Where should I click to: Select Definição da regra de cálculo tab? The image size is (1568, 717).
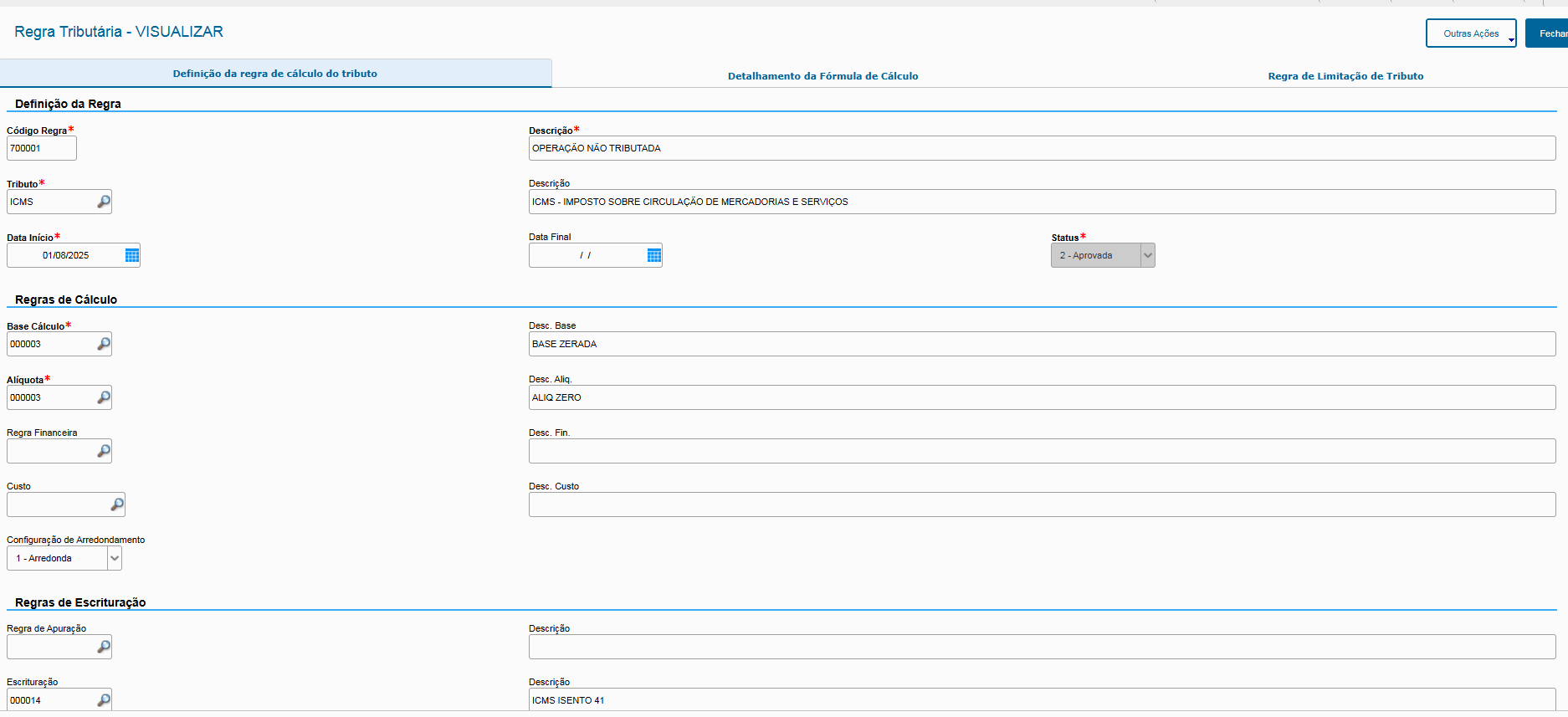(274, 74)
